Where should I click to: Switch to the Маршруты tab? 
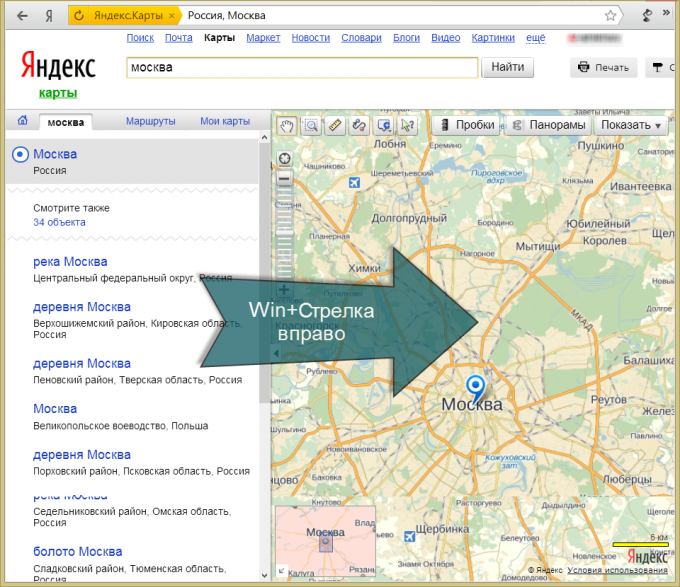(150, 121)
